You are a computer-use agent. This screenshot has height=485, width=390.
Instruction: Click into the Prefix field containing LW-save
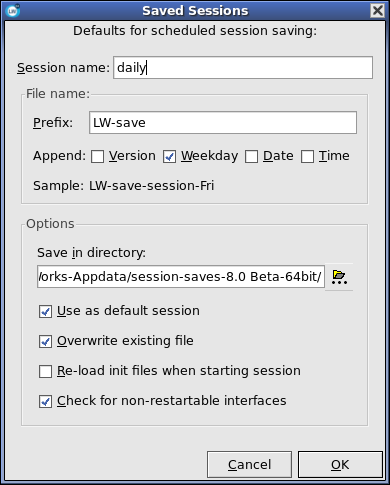click(x=223, y=123)
